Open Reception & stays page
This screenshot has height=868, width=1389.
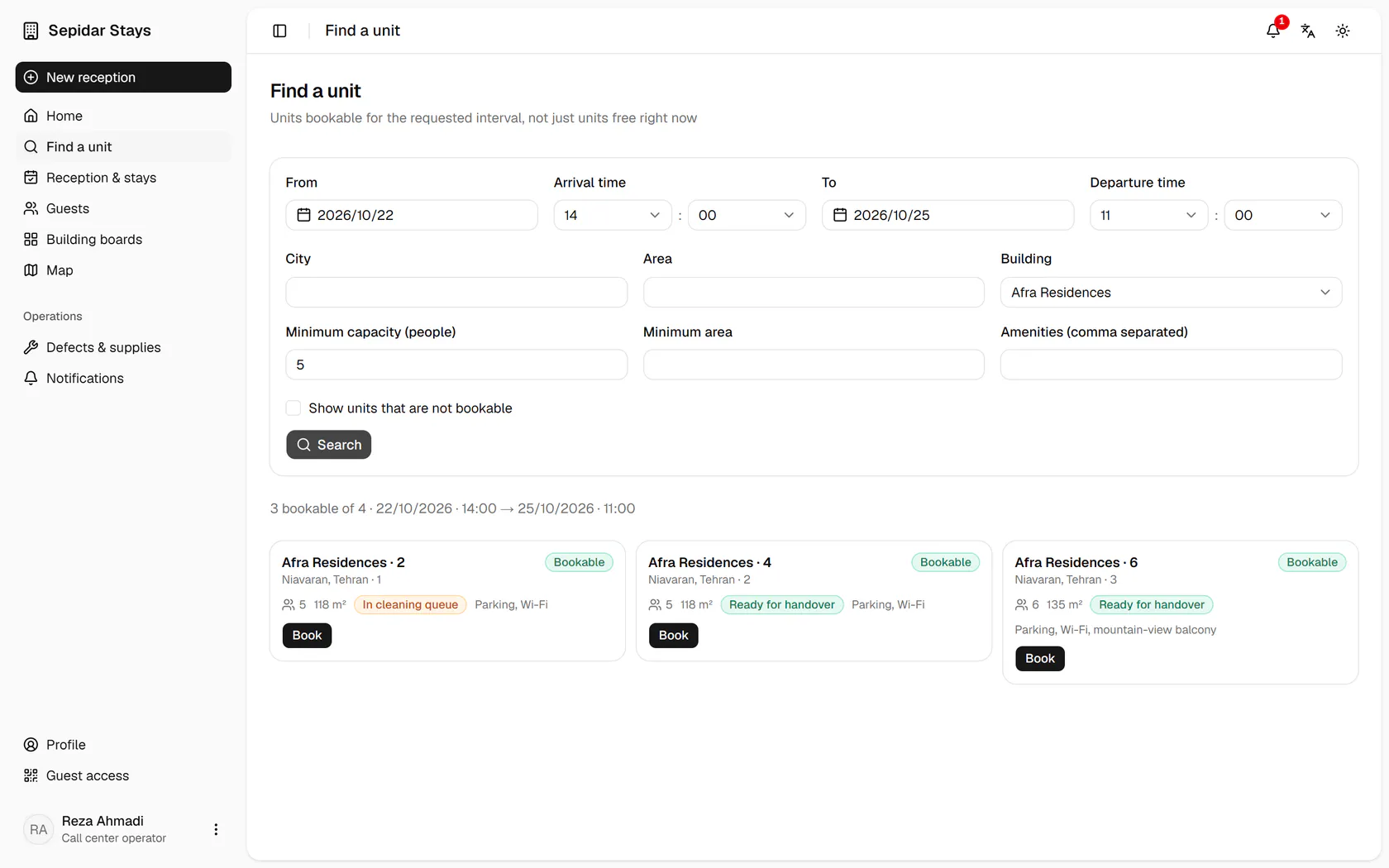[123, 178]
